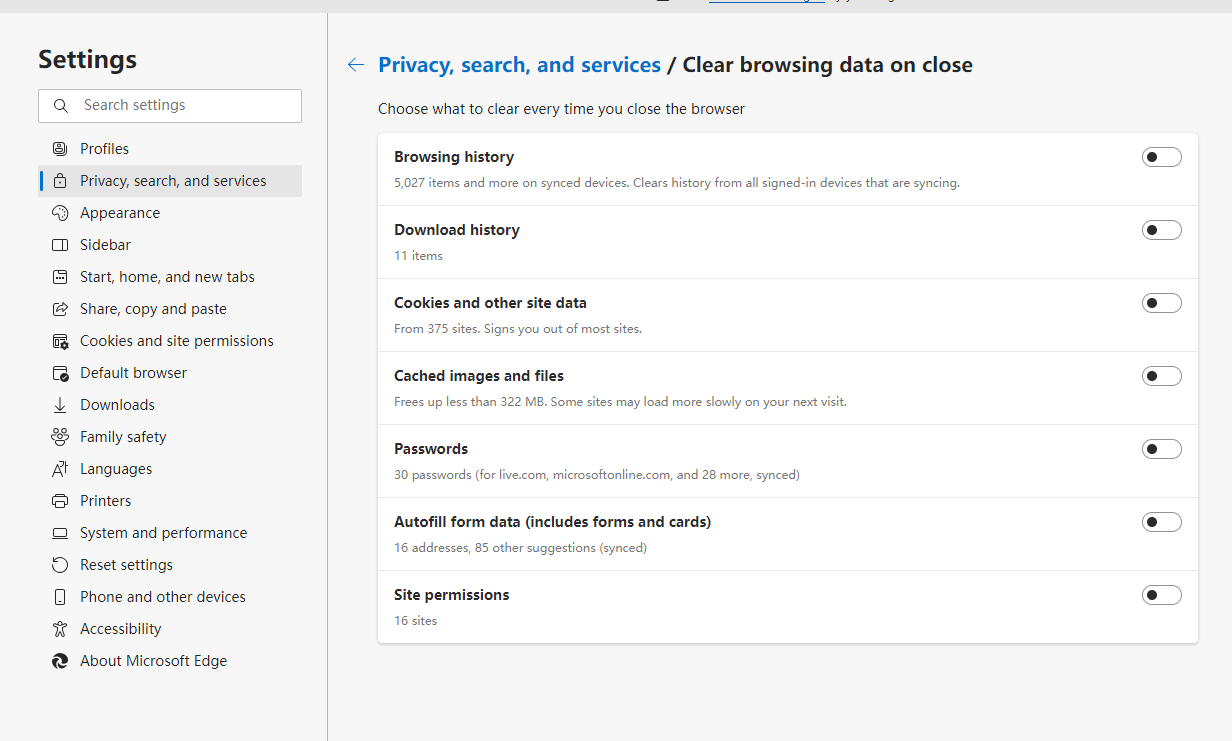
Task: Click the search magnifier icon
Action: (61, 106)
